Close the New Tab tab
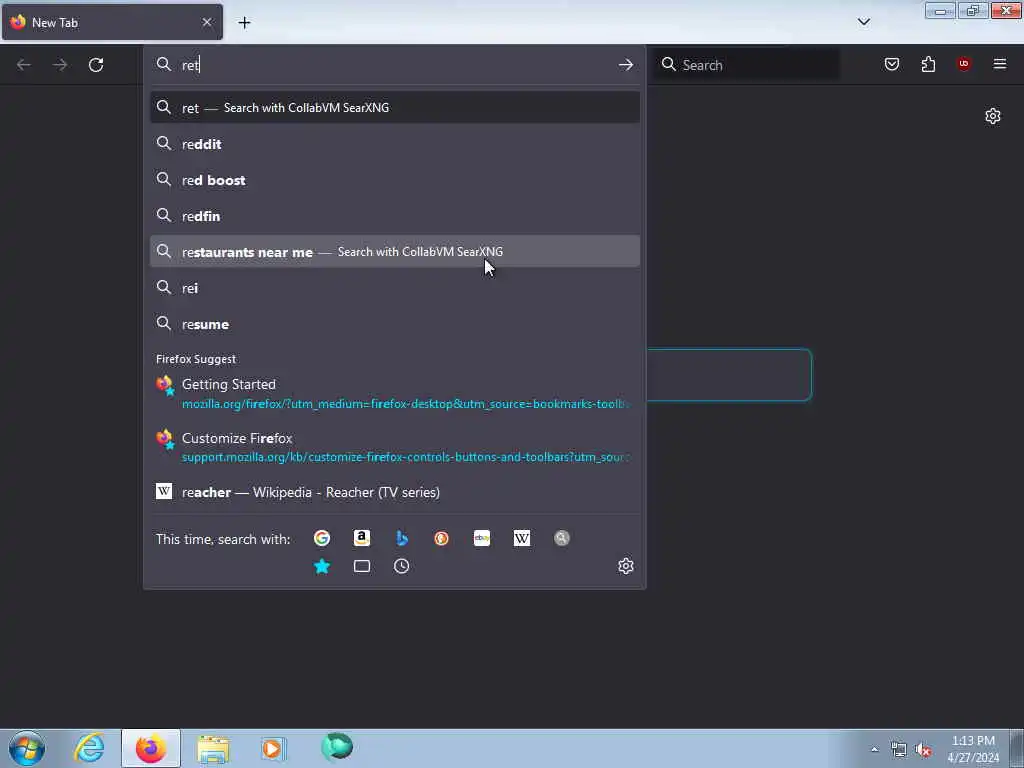 pos(207,22)
